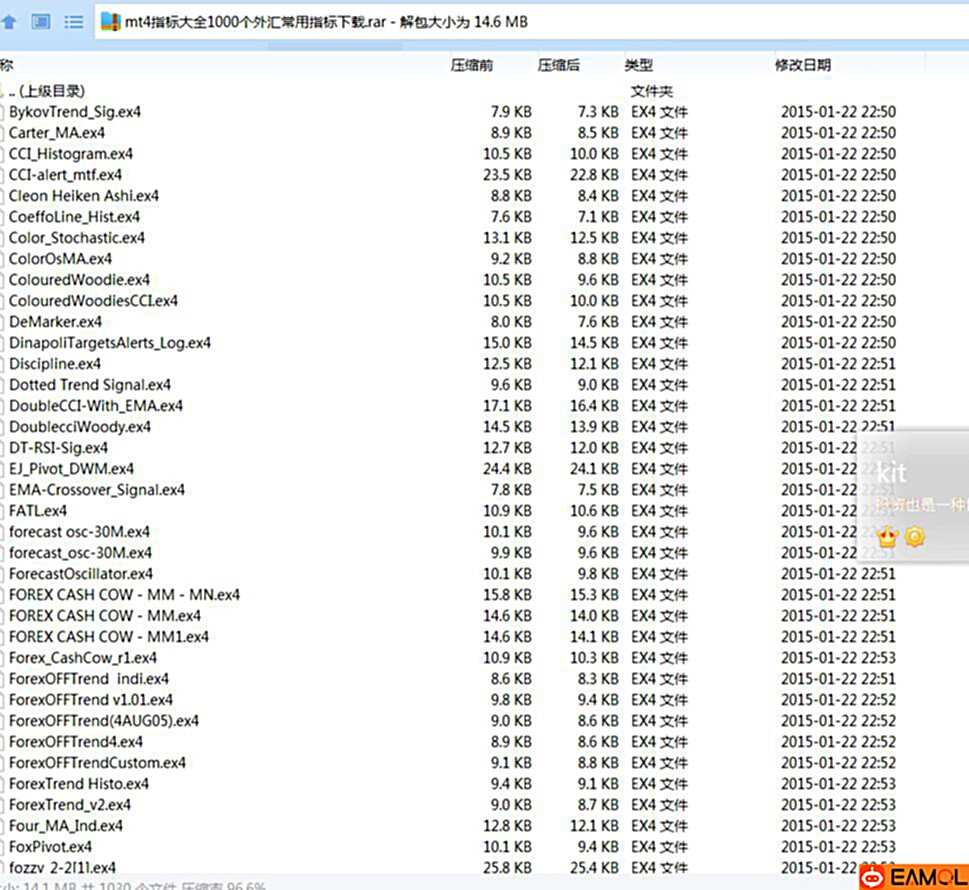Select file Dotted Trend Signal.ex4
Image resolution: width=969 pixels, height=890 pixels.
tap(90, 385)
